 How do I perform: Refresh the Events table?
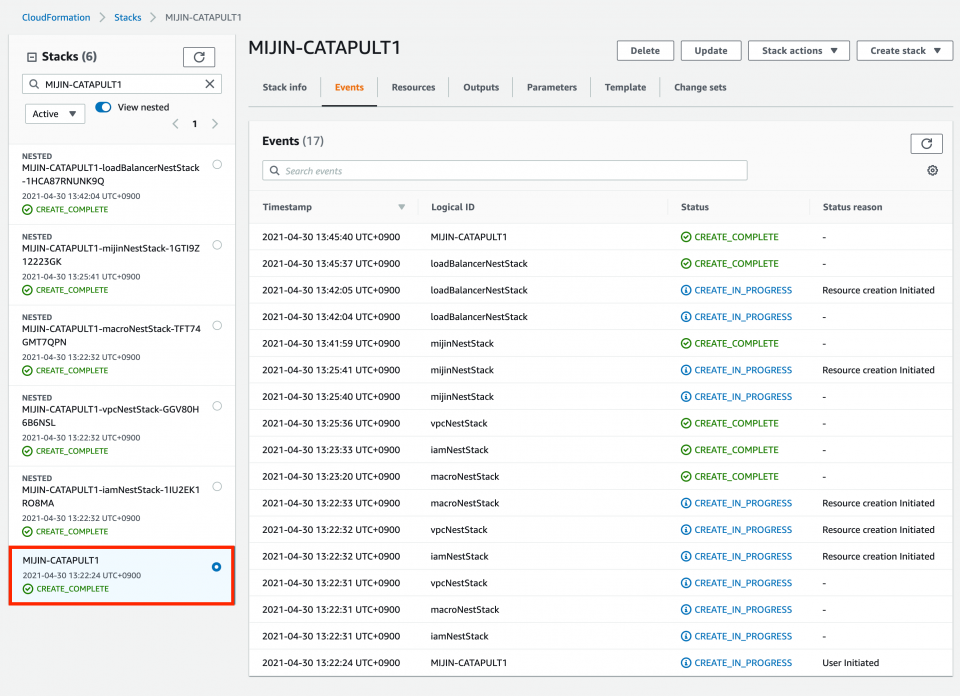926,143
